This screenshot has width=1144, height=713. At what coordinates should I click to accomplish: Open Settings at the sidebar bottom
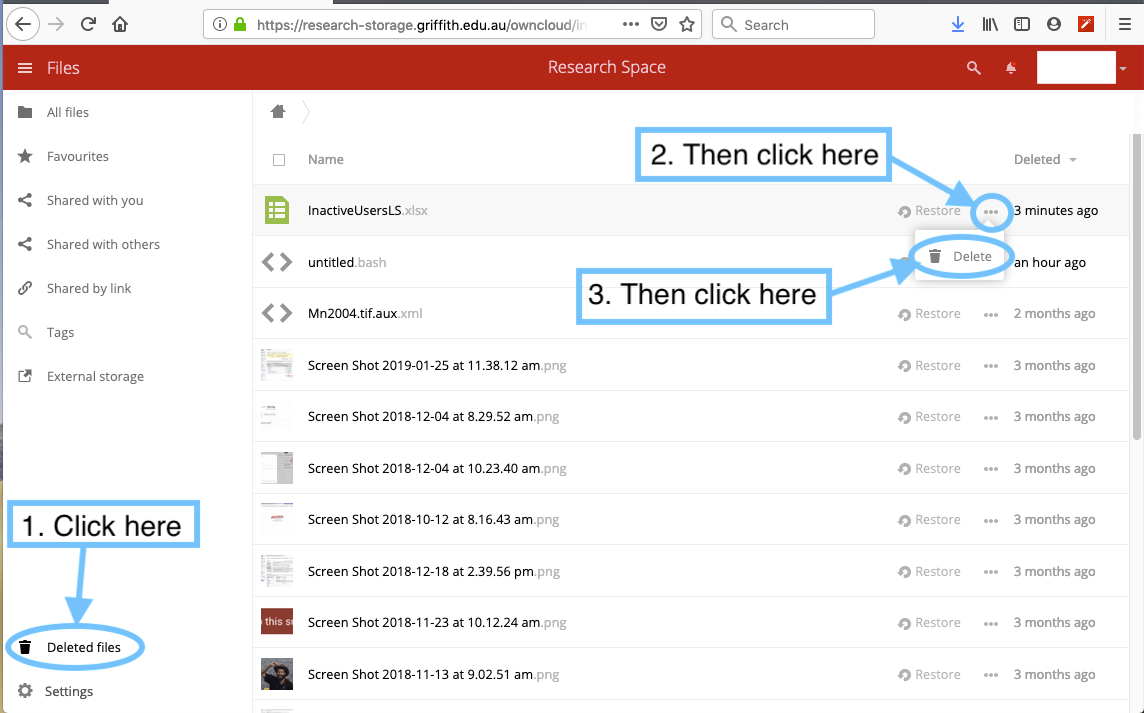pyautogui.click(x=68, y=691)
